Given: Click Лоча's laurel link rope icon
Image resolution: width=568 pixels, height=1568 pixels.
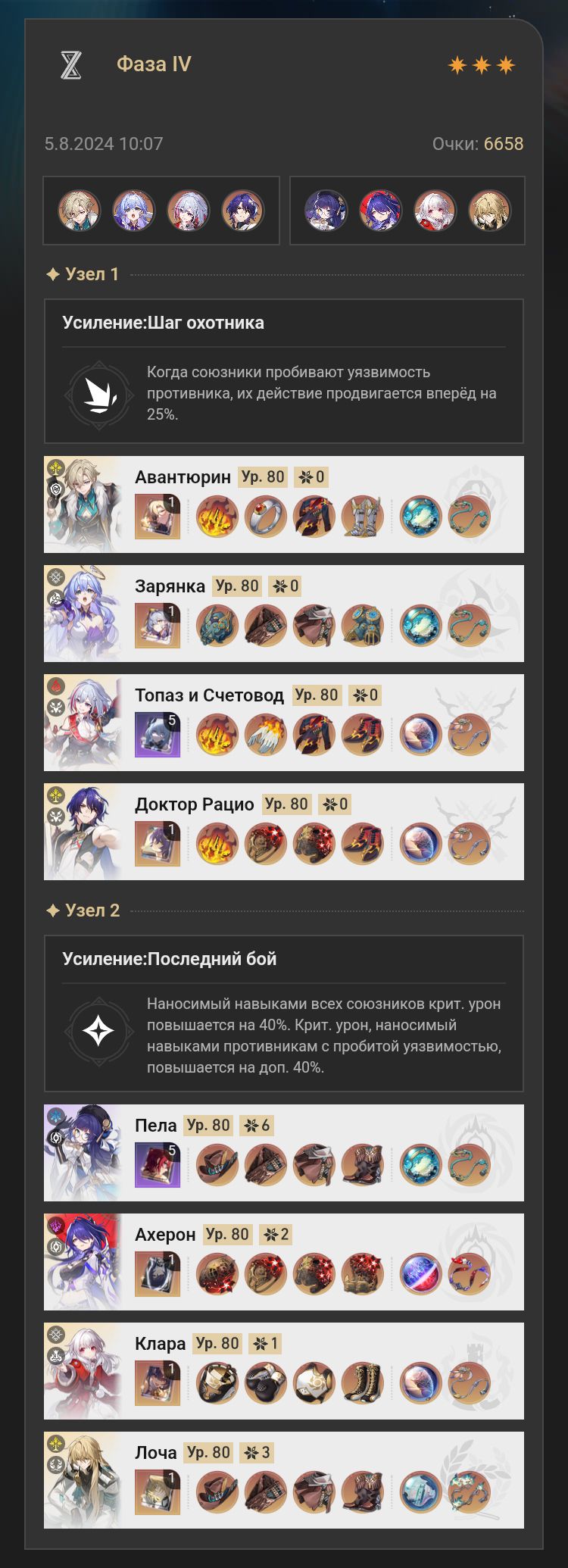Looking at the screenshot, I should (x=469, y=1492).
